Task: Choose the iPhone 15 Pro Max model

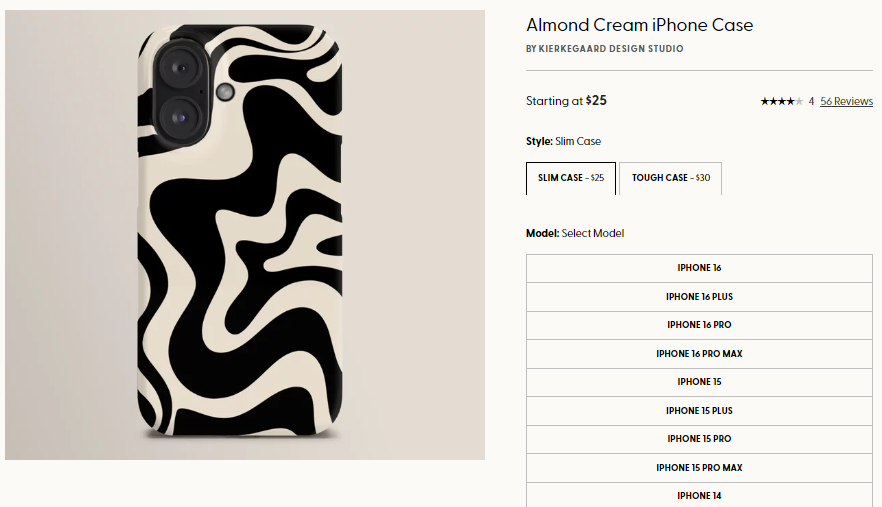Action: 699,468
